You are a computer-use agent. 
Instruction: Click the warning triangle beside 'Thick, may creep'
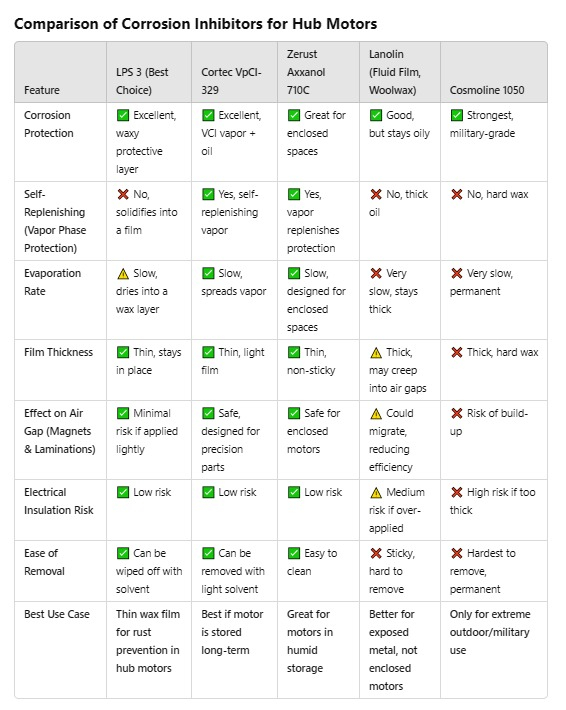376,352
